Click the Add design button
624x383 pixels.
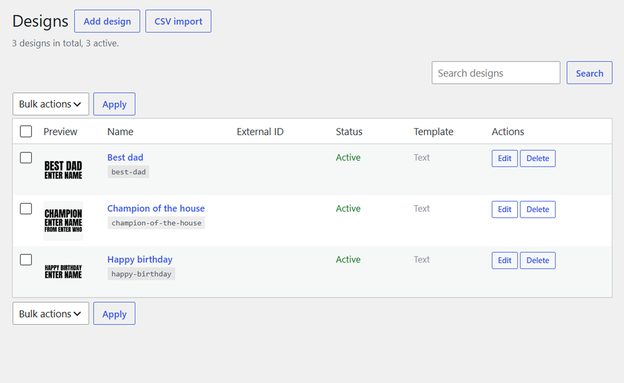pyautogui.click(x=107, y=21)
